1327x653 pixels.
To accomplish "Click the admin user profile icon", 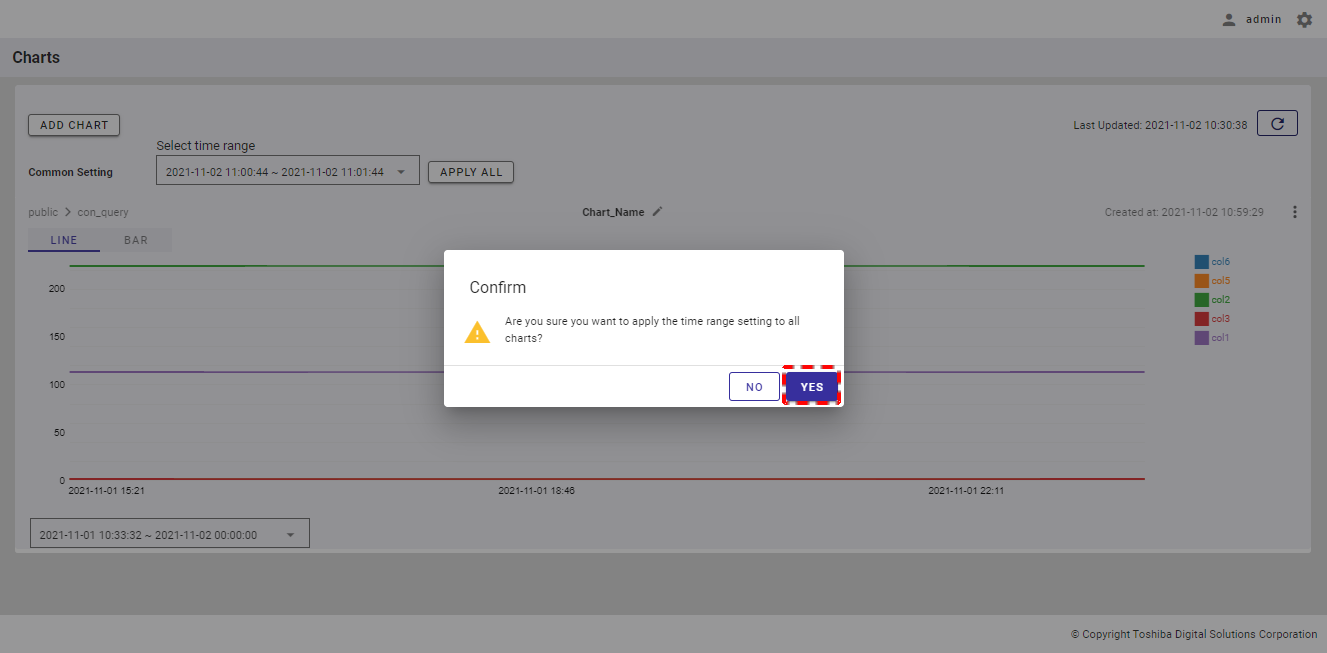I will (x=1229, y=20).
